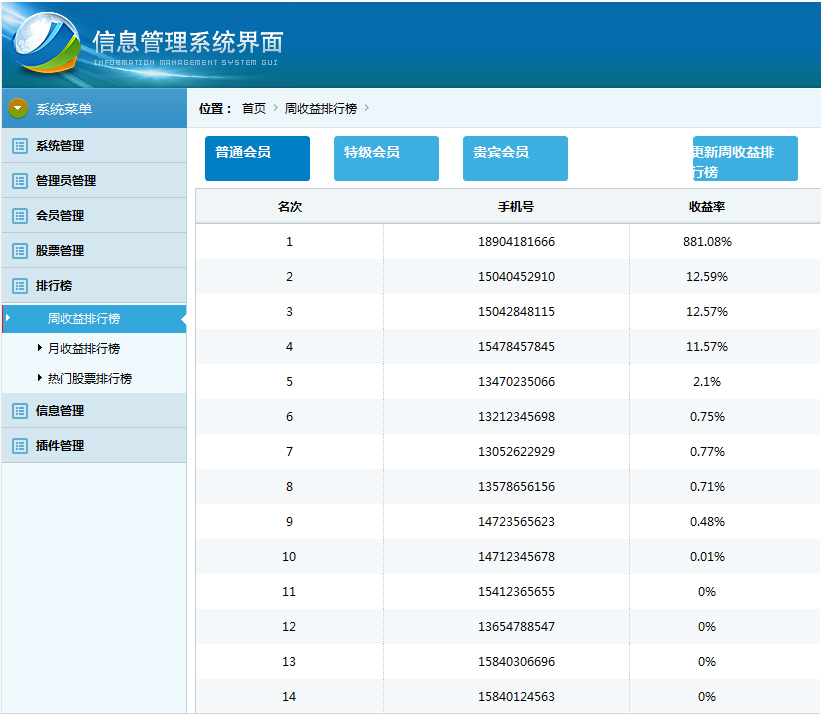Click phone number 18904181666 in first row
The image size is (821, 715).
516,242
